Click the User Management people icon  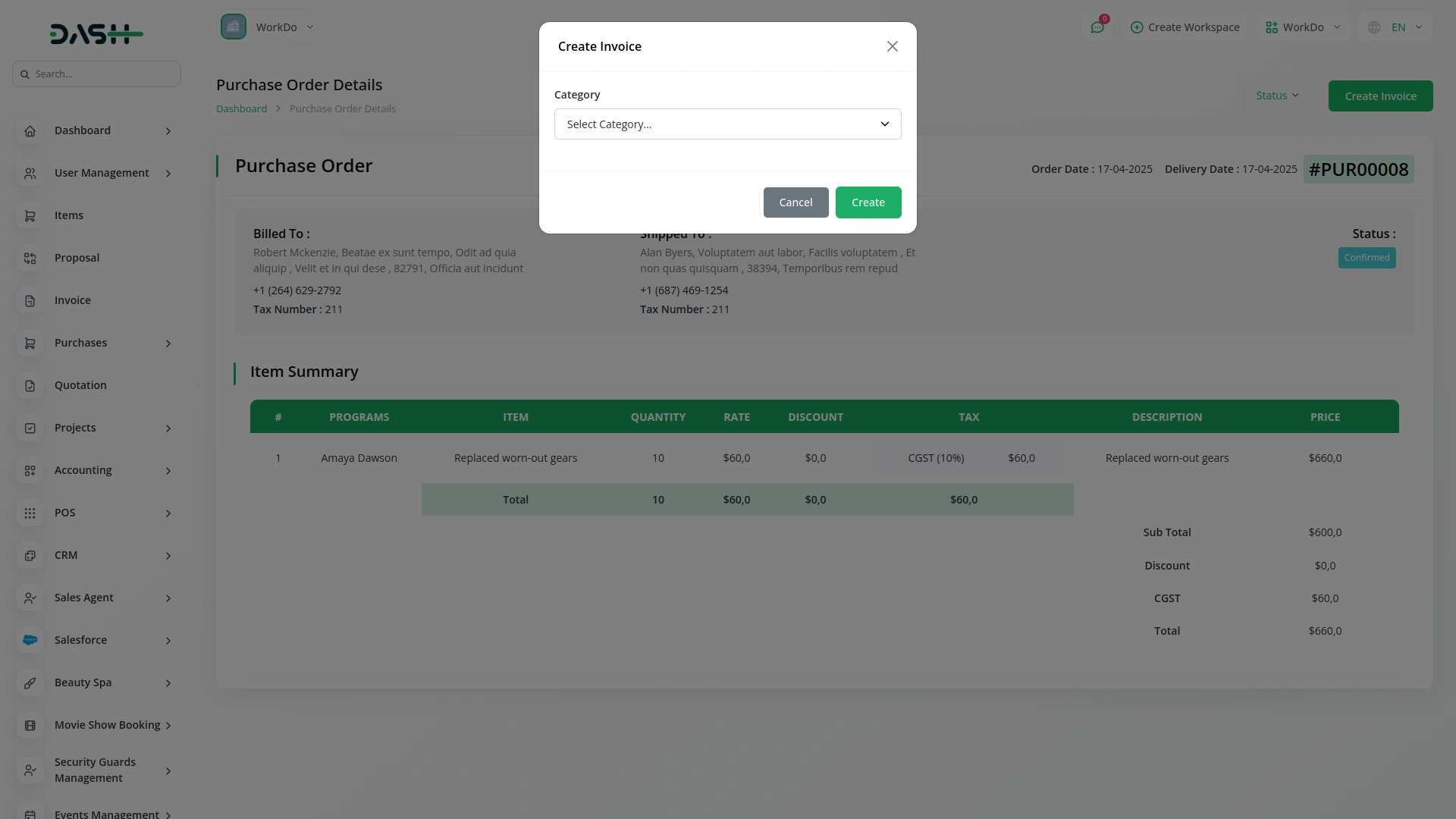[30, 174]
